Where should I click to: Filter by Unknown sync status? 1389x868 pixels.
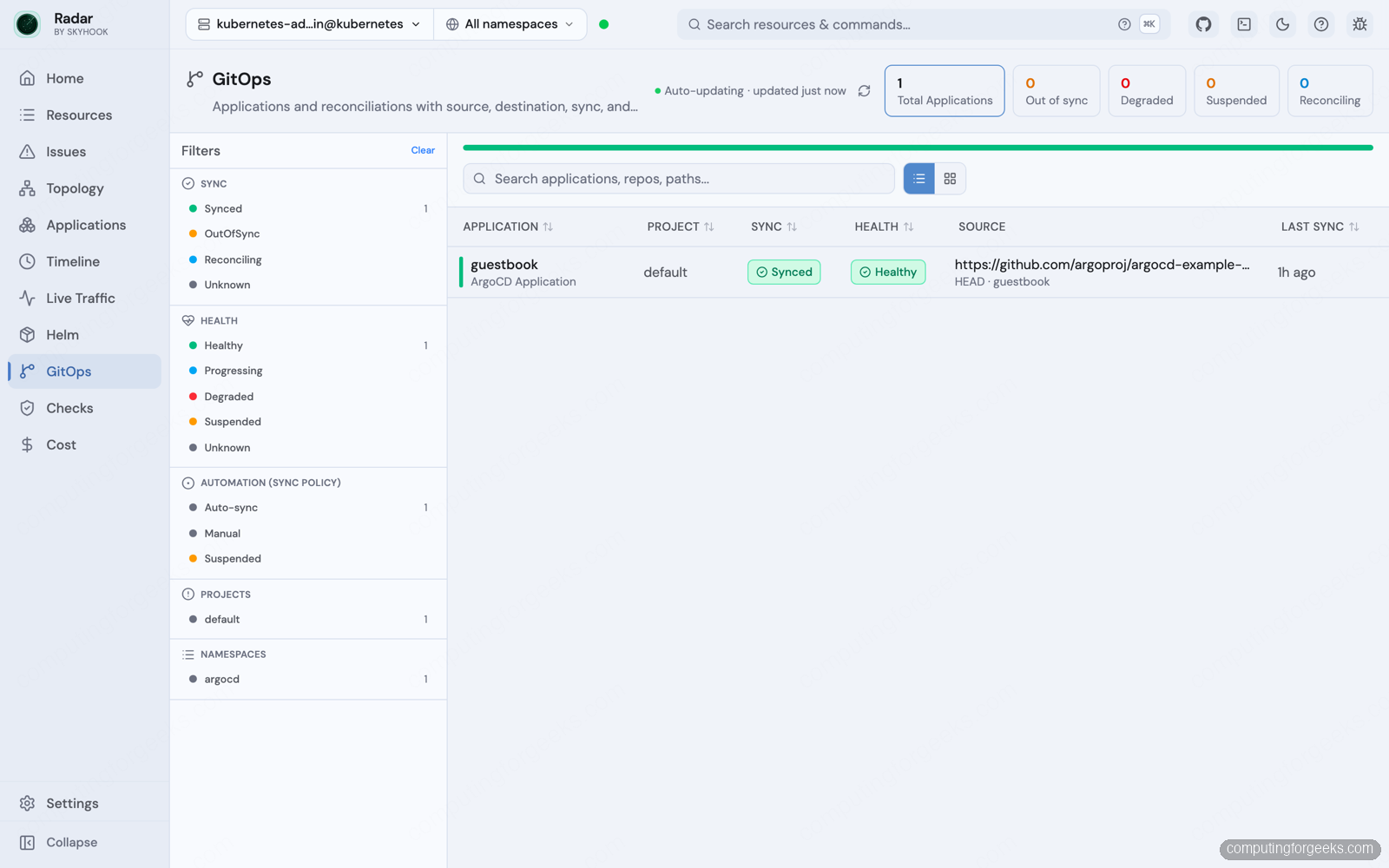308,285
